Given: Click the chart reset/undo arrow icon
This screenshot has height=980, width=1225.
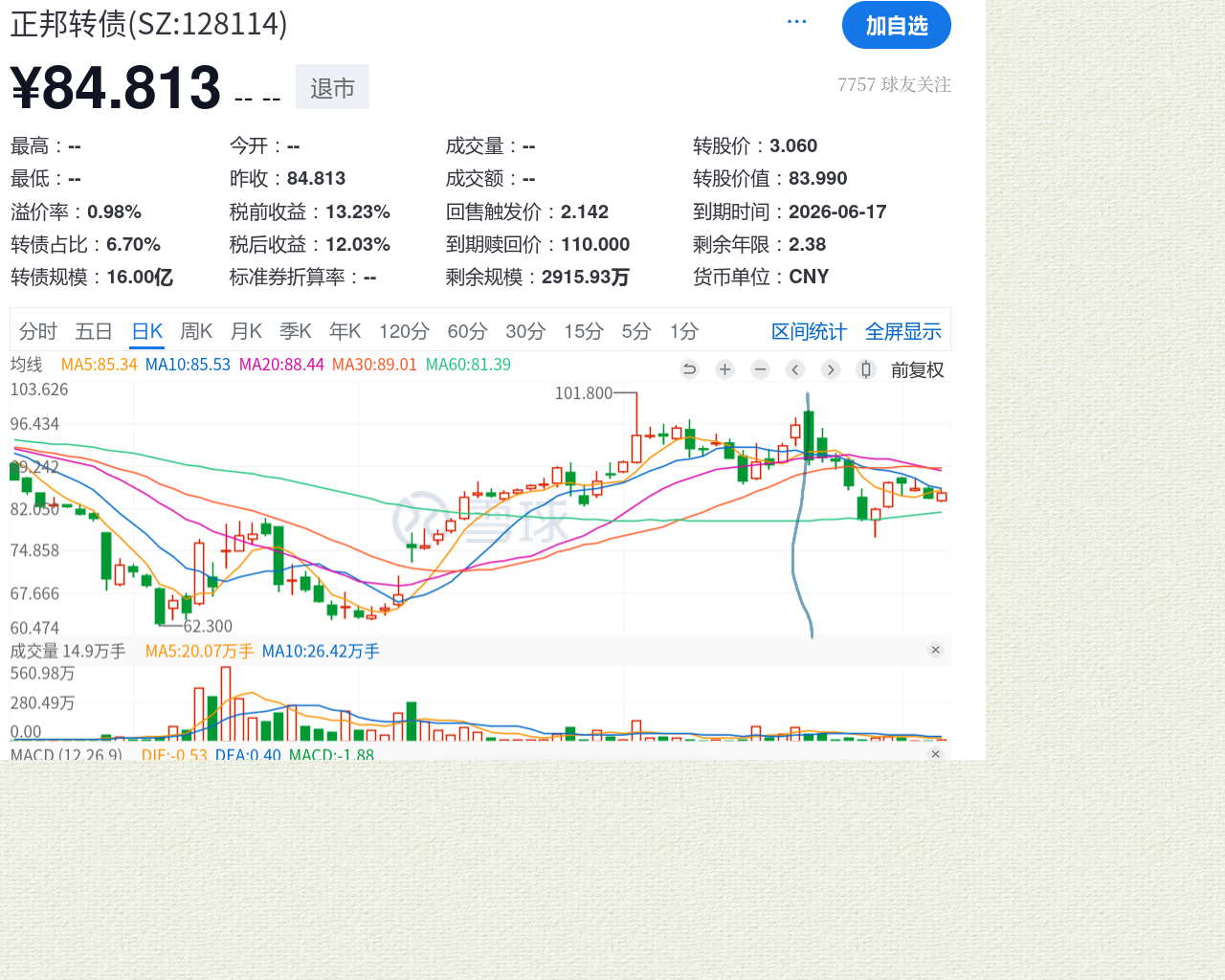Looking at the screenshot, I should pos(689,369).
